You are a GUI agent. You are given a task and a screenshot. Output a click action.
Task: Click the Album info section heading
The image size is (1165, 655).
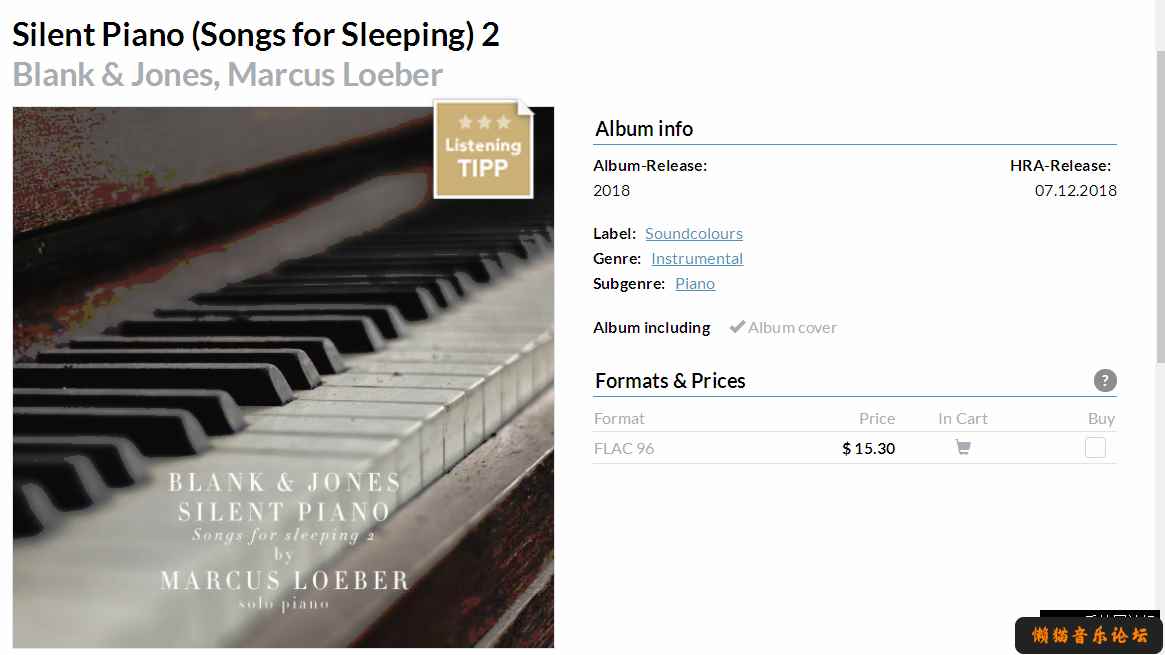pyautogui.click(x=644, y=128)
